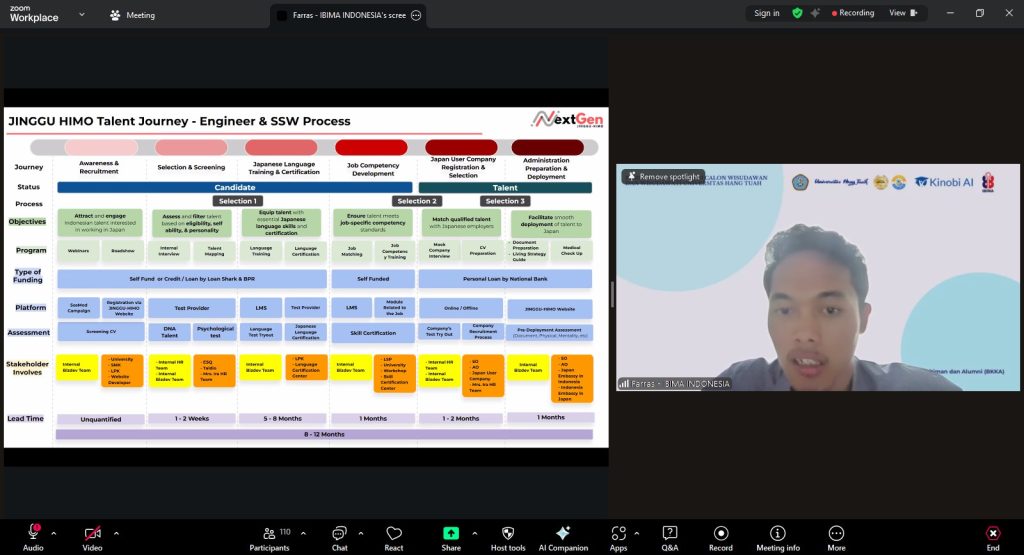Expand video options arrow beside Video
Viewport: 1024px width, 555px height.
116,533
